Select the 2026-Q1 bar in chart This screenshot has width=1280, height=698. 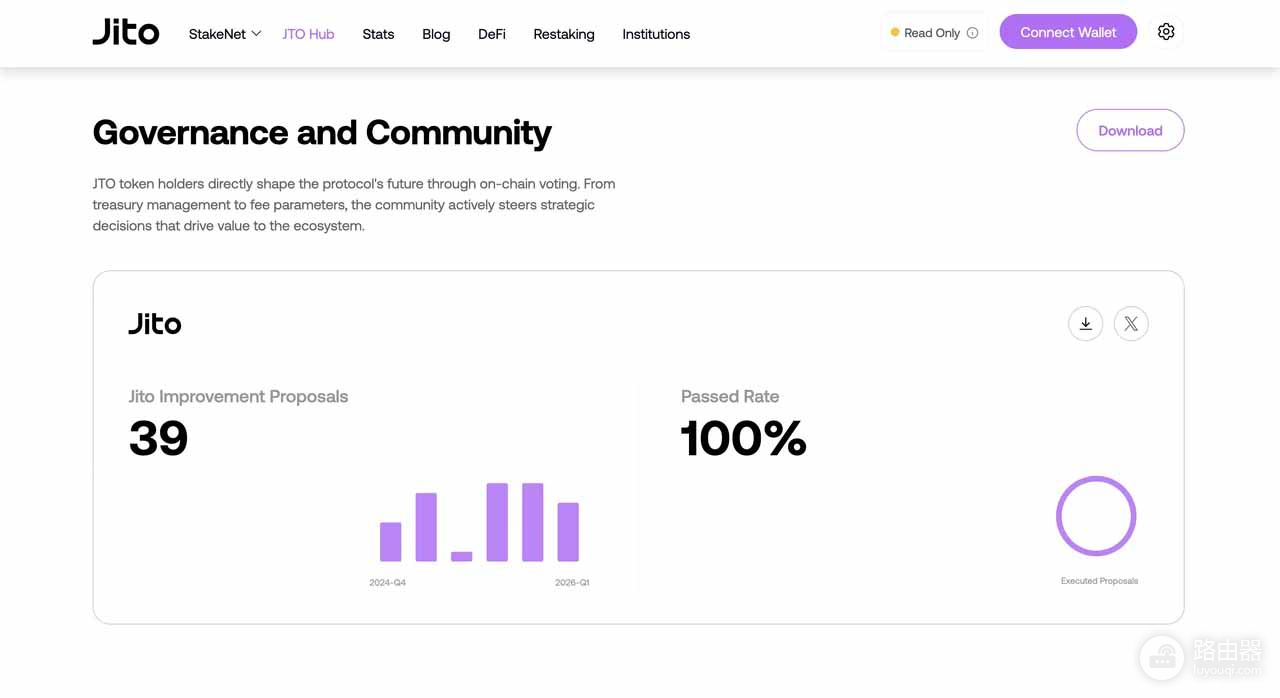[x=568, y=532]
